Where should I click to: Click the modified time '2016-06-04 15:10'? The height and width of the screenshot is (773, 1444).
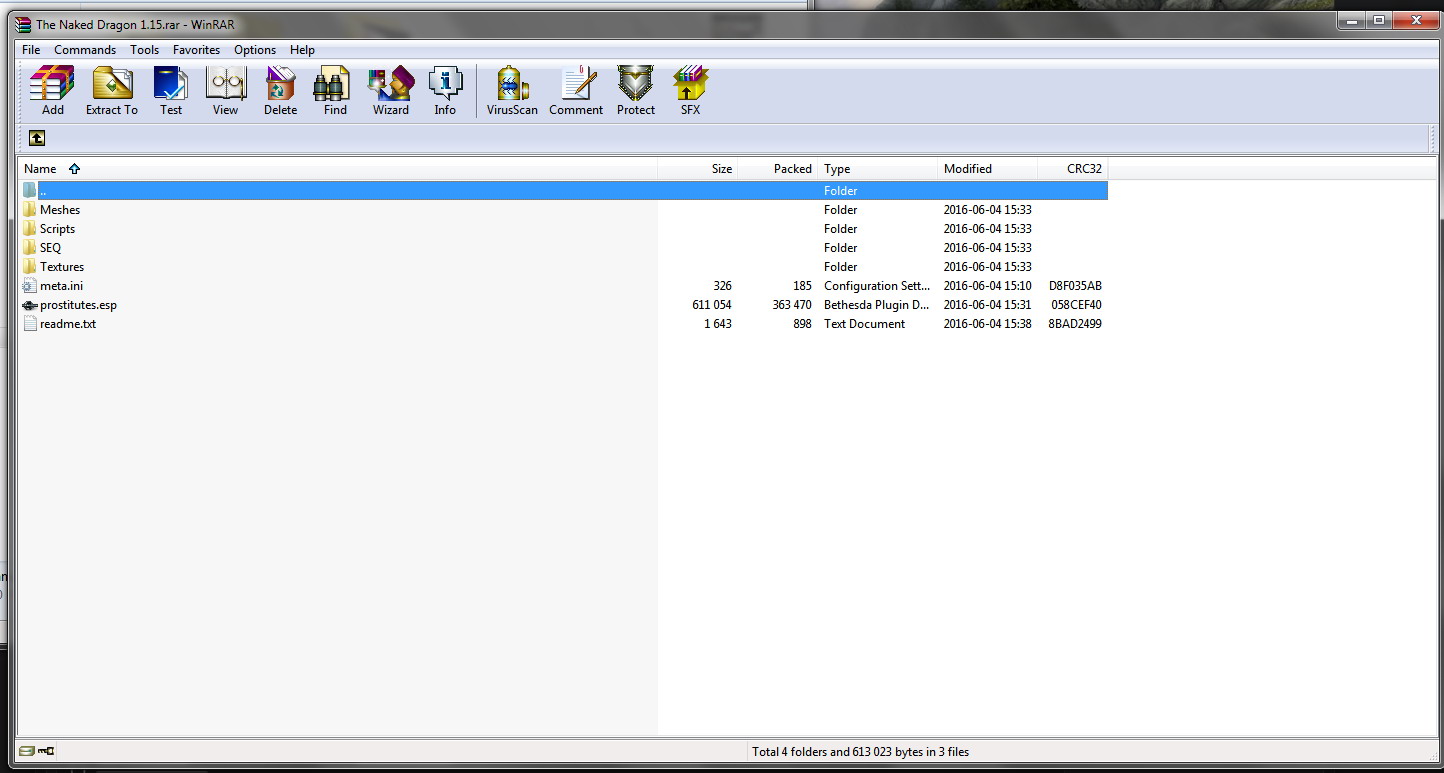[x=988, y=286]
